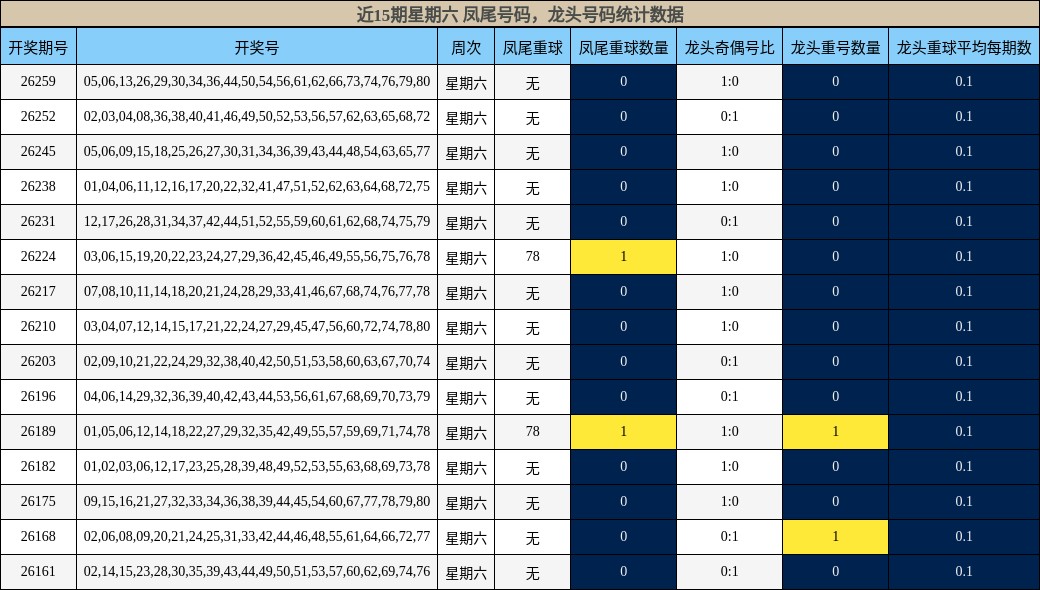Click the winning numbers of issue 26231
This screenshot has height=590, width=1040.
pyautogui.click(x=257, y=221)
